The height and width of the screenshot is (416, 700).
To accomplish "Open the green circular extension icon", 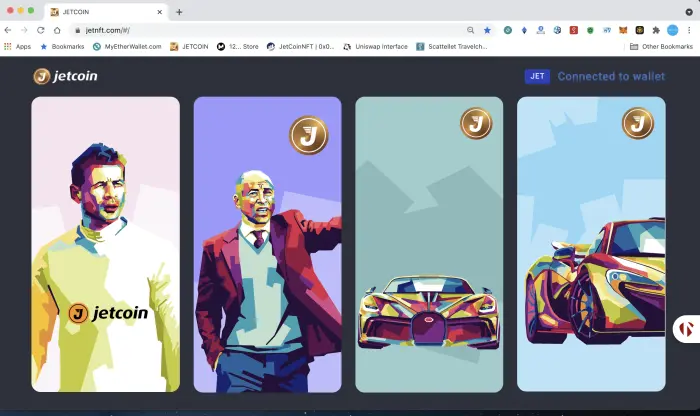I will point(508,30).
